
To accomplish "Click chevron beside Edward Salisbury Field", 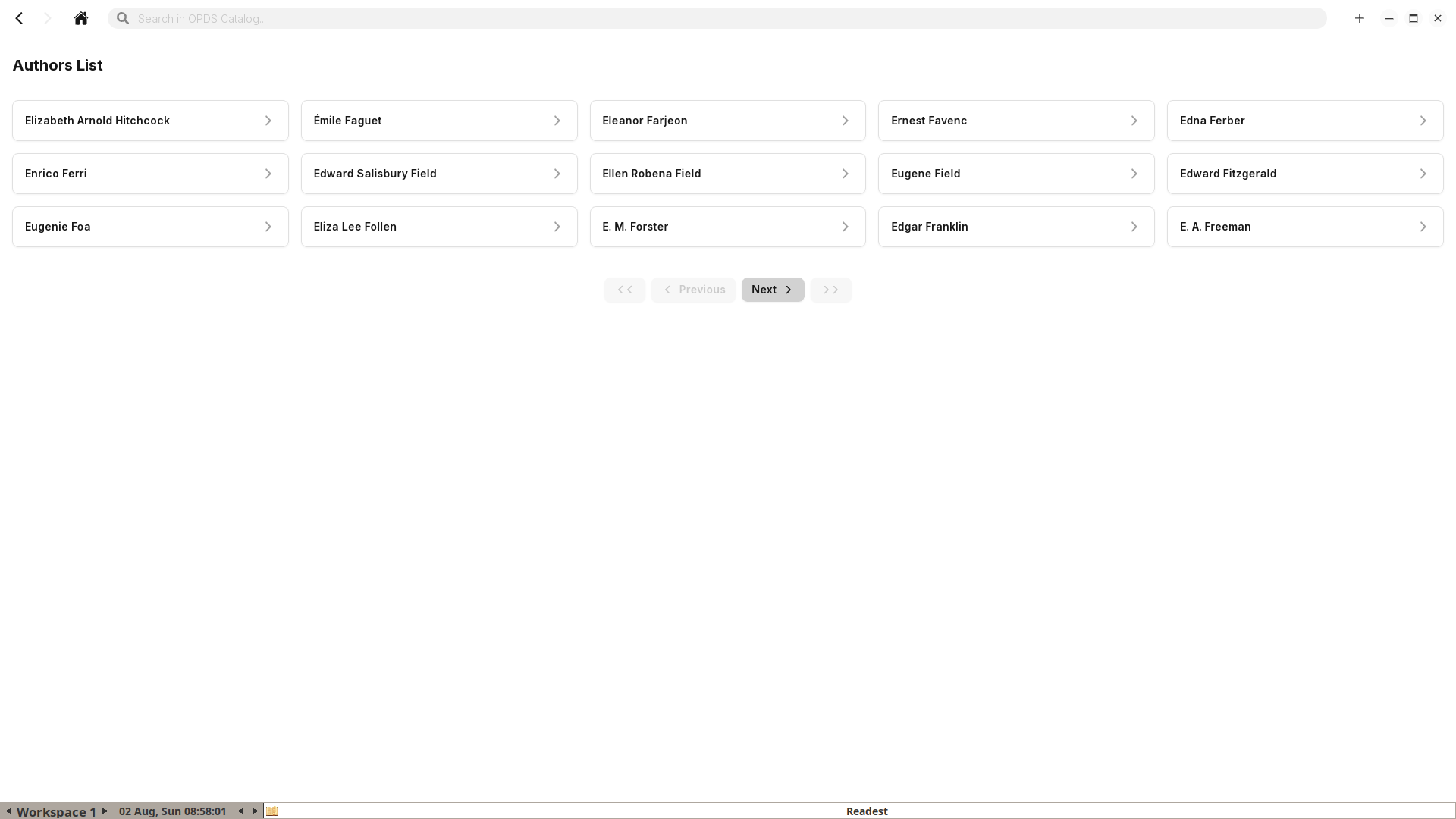I will point(557,174).
